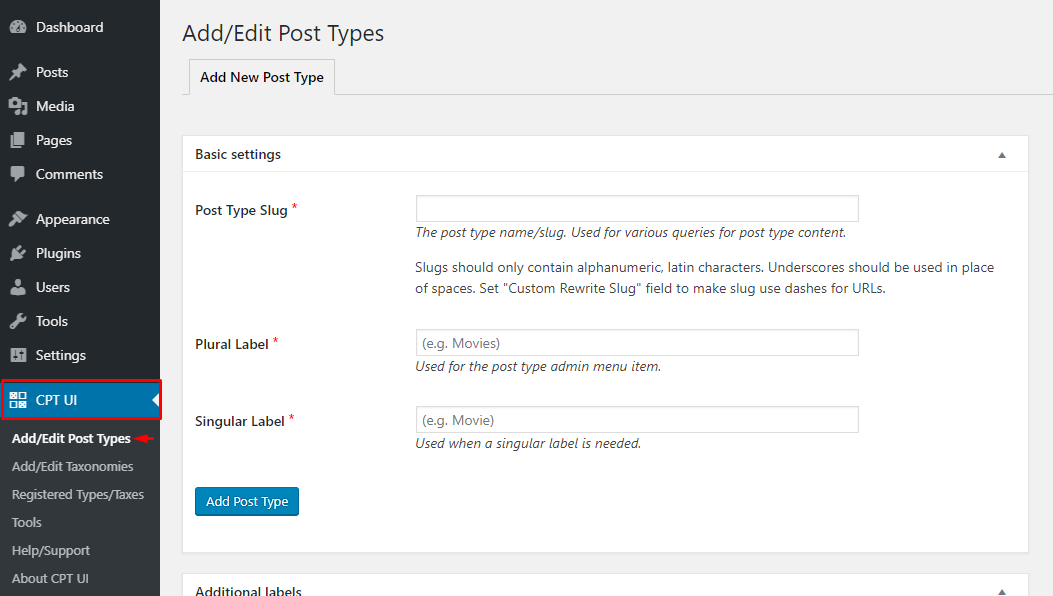The image size is (1053, 596).
Task: Click the Plugins plug icon
Action: tap(18, 254)
